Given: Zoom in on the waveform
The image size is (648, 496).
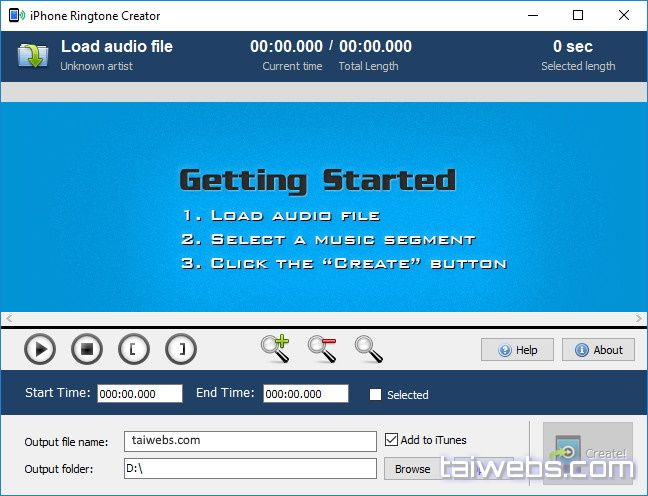Looking at the screenshot, I should tap(274, 348).
